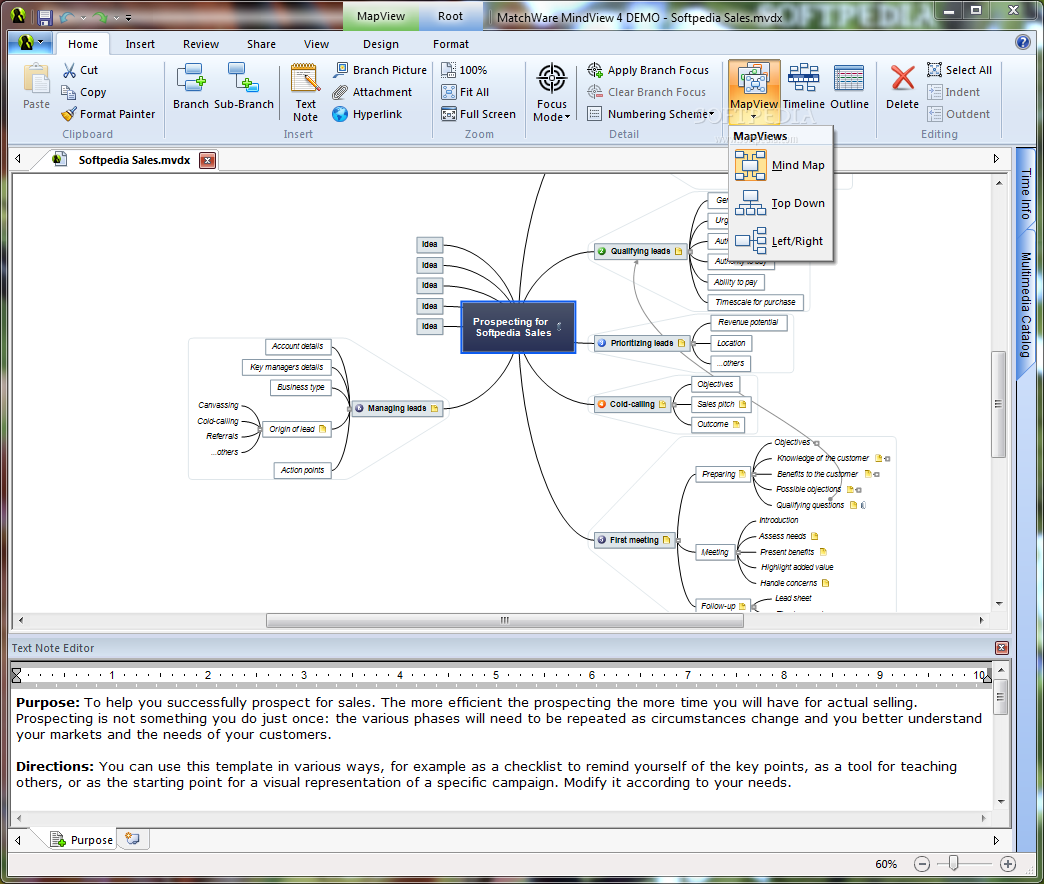This screenshot has height=884, width=1044.
Task: Click Clear Branch Focus
Action: click(647, 92)
